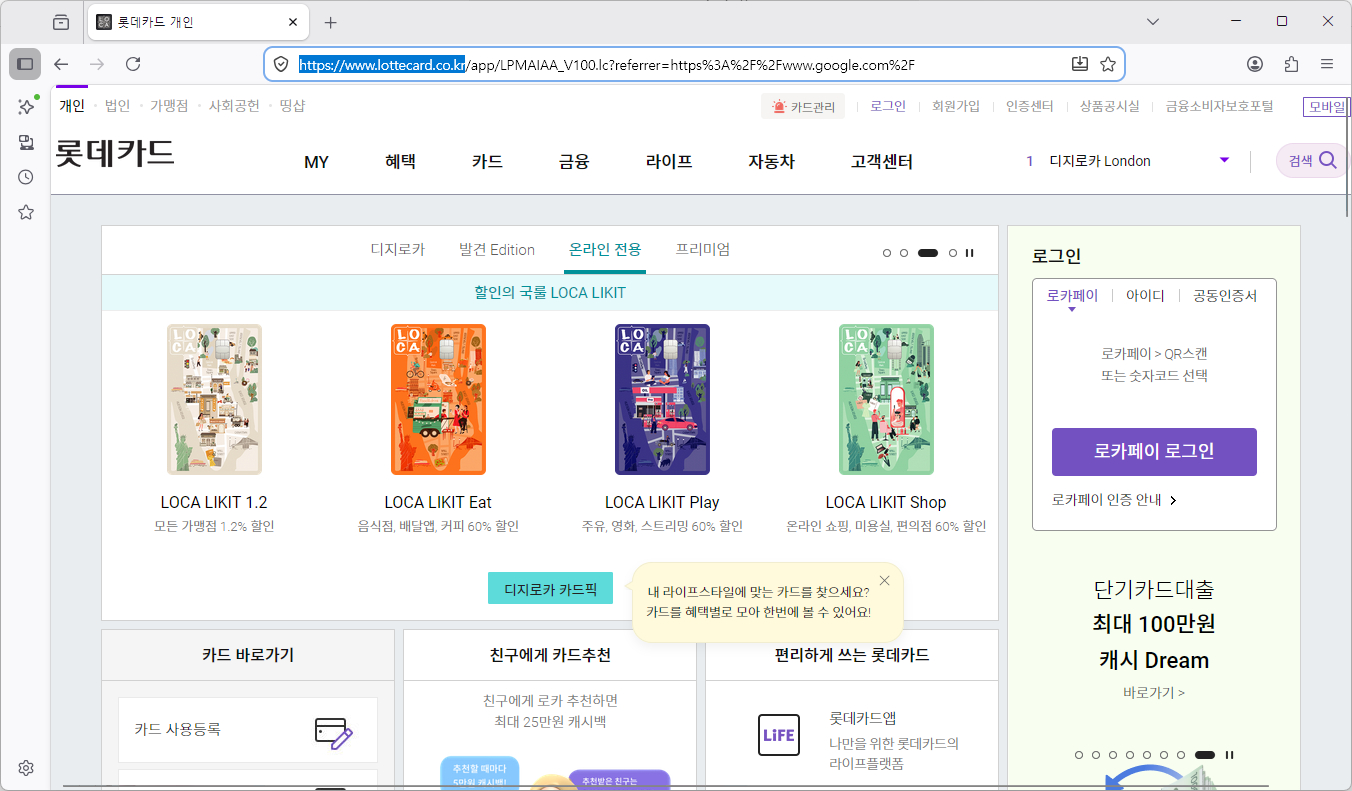Open a new browser tab
The height and width of the screenshot is (791, 1352).
click(331, 22)
